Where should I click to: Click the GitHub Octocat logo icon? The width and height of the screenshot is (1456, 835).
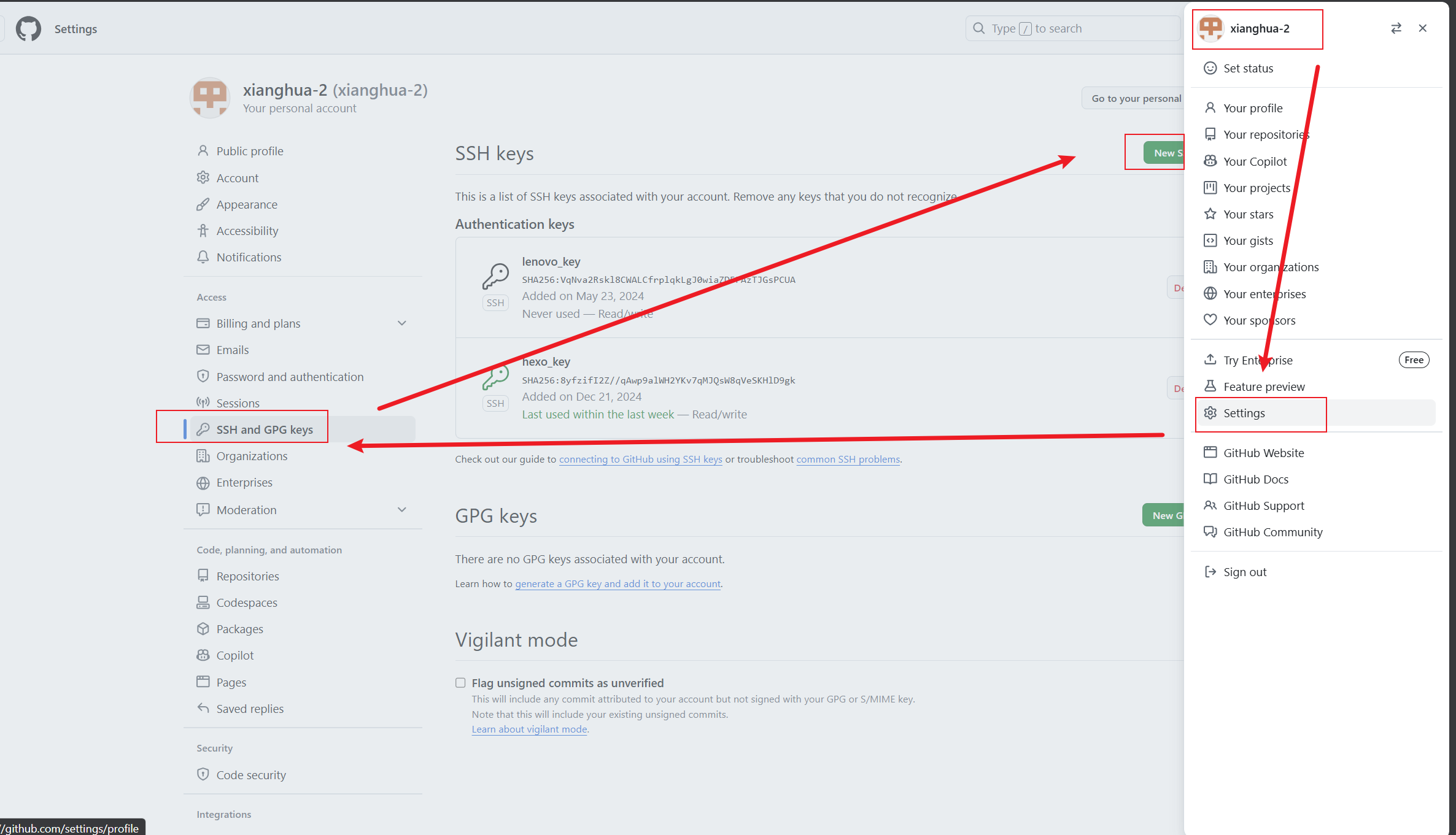coord(28,29)
